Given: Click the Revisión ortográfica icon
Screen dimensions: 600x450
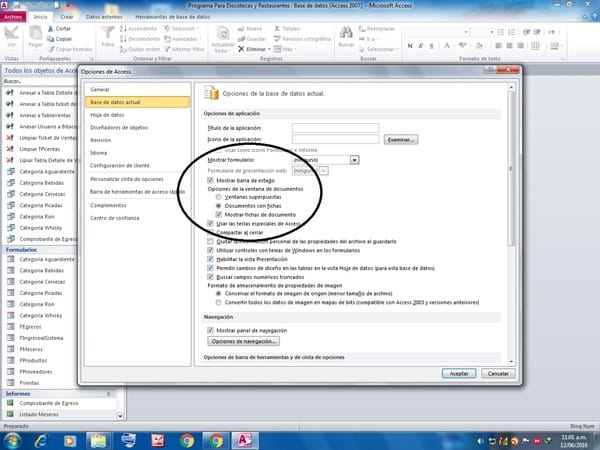Looking at the screenshot, I should coord(277,39).
